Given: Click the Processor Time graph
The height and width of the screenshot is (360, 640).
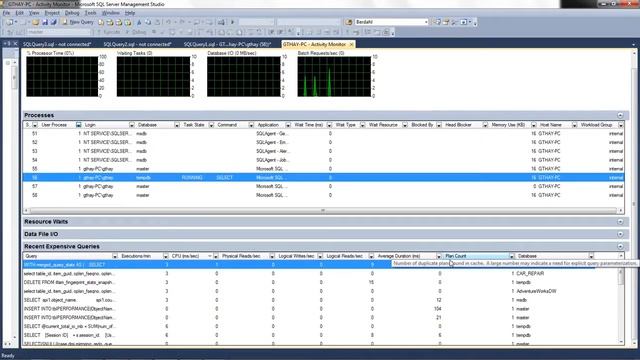Looking at the screenshot, I should pyautogui.click(x=62, y=77).
